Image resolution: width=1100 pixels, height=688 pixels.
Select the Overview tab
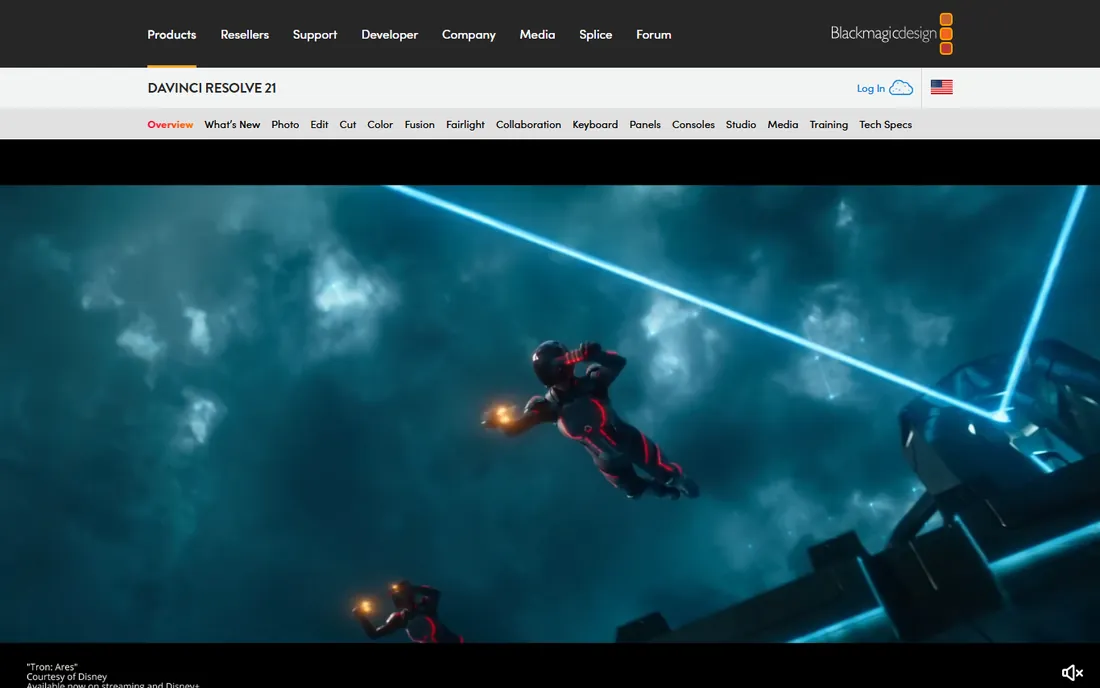point(170,124)
